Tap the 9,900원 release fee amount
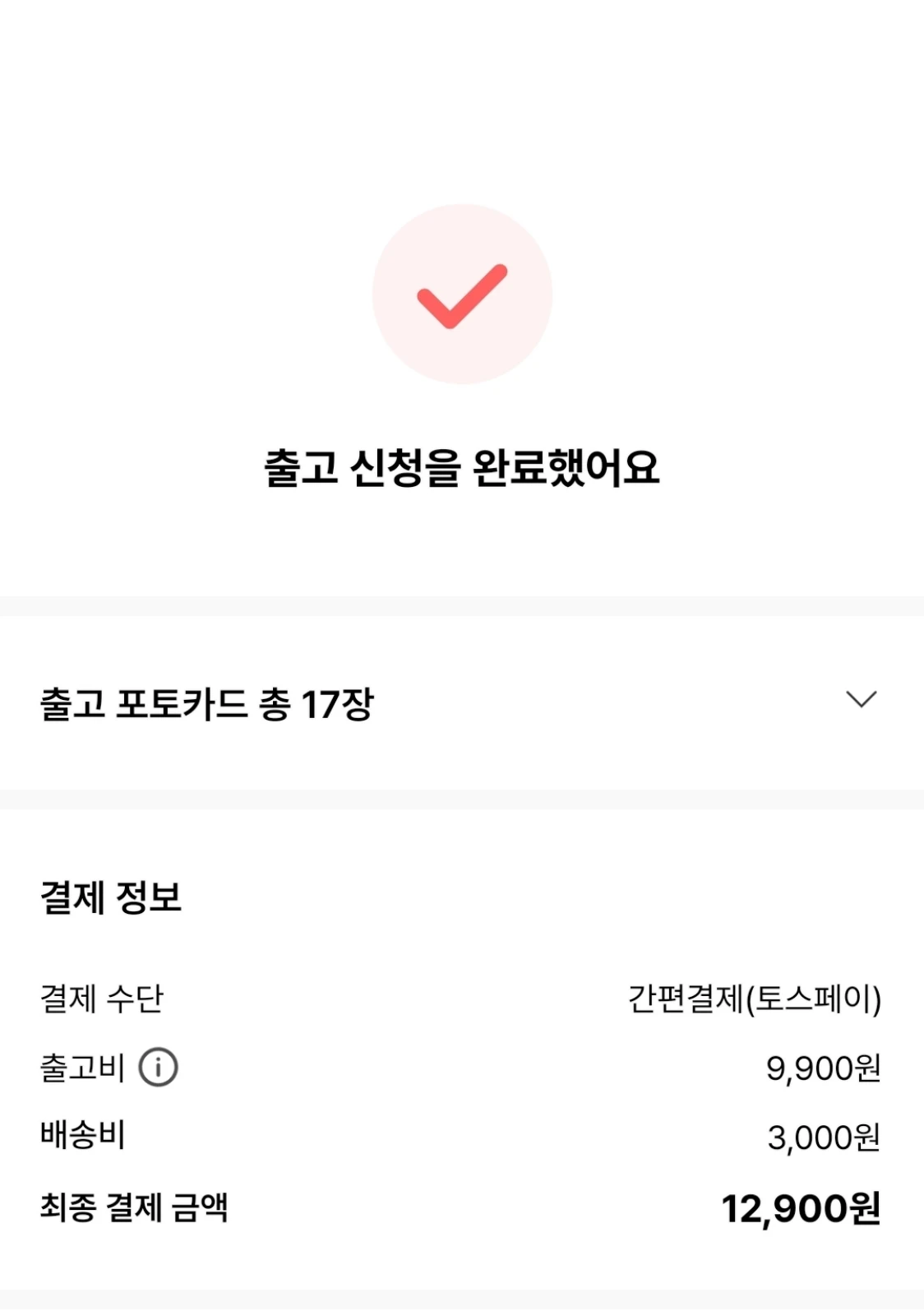The width and height of the screenshot is (924, 1316). pyautogui.click(x=823, y=1068)
